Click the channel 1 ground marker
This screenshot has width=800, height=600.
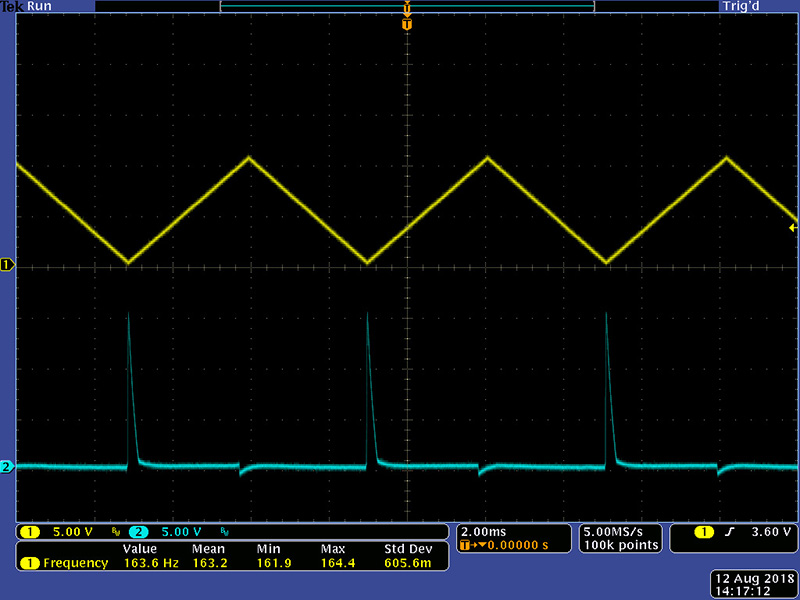(9, 265)
